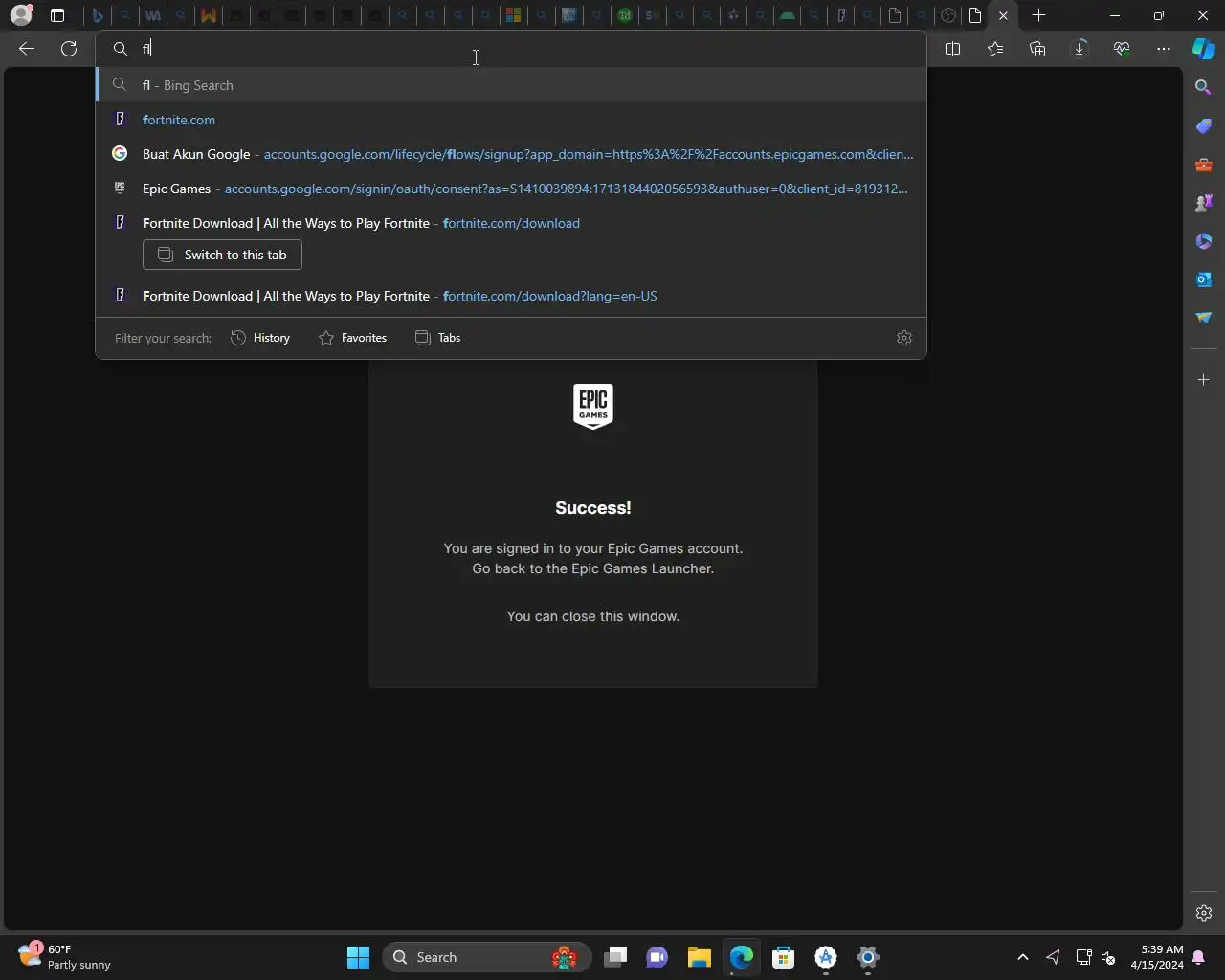Open sidebar Tools briefcase icon

click(1204, 165)
